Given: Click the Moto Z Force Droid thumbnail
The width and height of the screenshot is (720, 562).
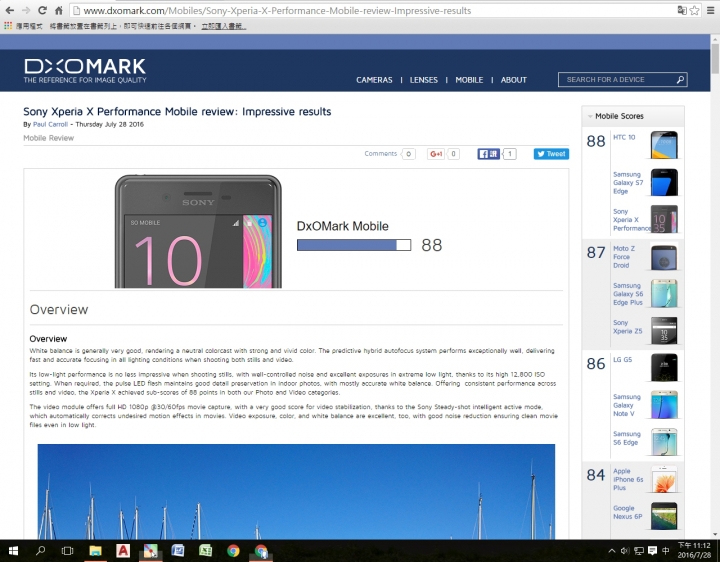Looking at the screenshot, I should point(664,257).
